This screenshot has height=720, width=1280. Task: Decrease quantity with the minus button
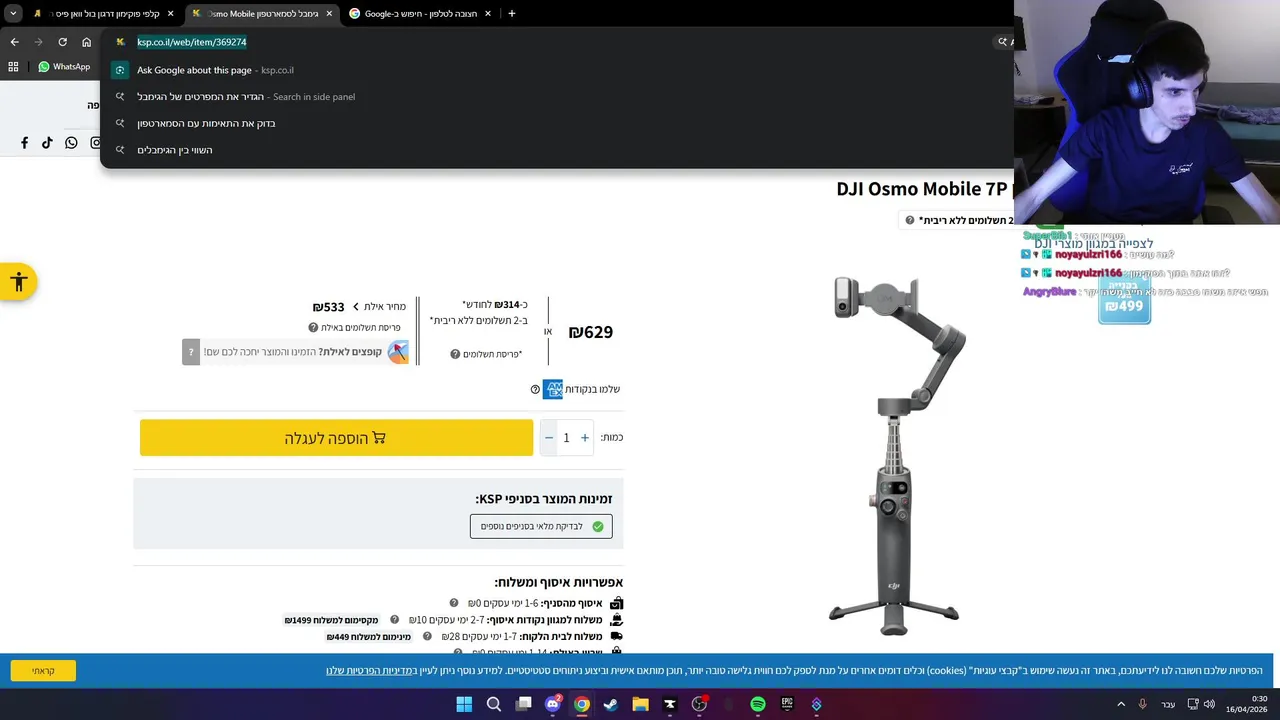tap(548, 438)
